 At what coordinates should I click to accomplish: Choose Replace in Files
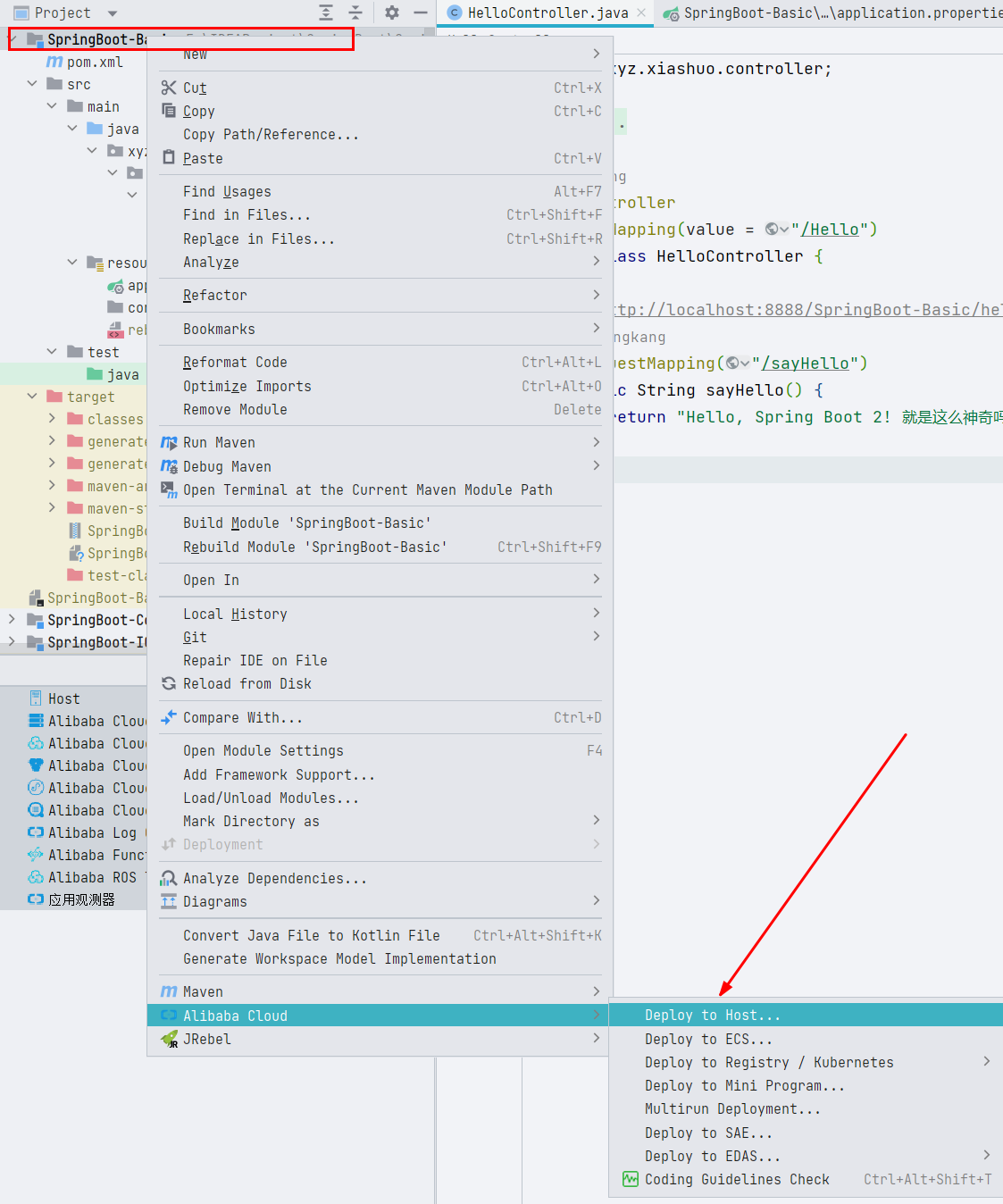(x=380, y=238)
